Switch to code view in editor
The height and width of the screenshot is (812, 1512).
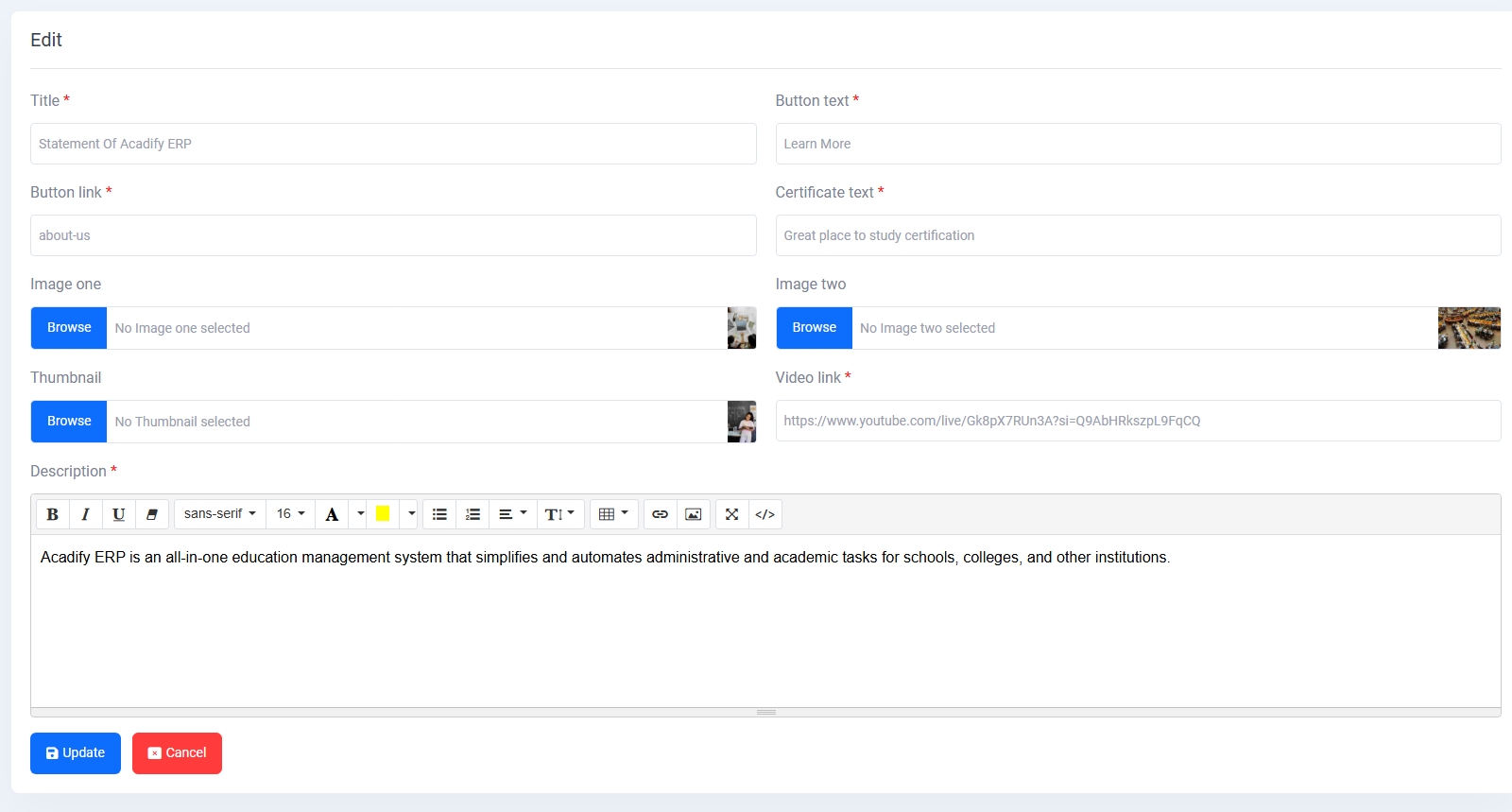(765, 514)
